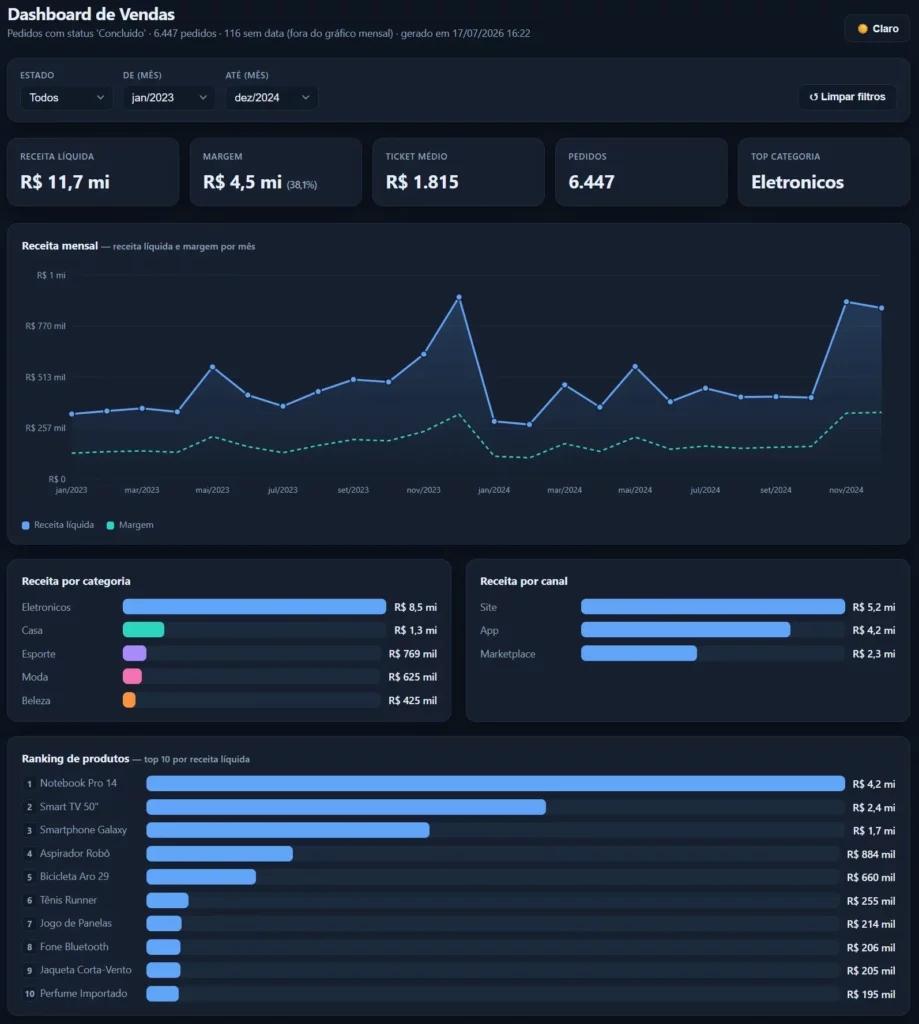Click the Site channel bar
This screenshot has height=1024, width=919.
click(713, 607)
